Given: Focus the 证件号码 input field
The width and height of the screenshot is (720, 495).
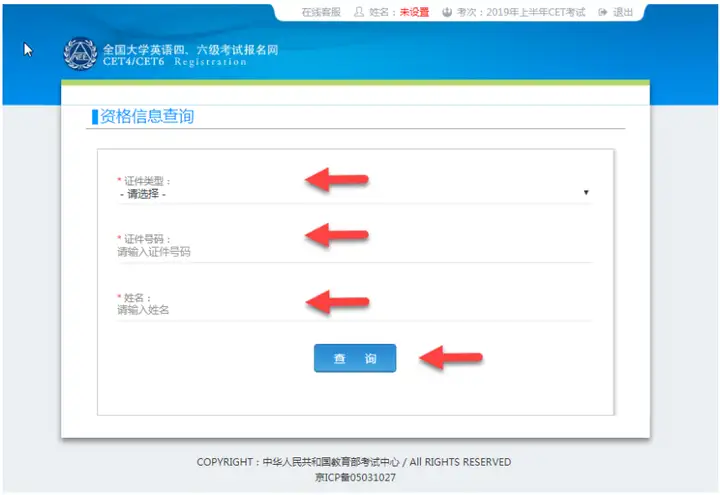Looking at the screenshot, I should (x=354, y=252).
